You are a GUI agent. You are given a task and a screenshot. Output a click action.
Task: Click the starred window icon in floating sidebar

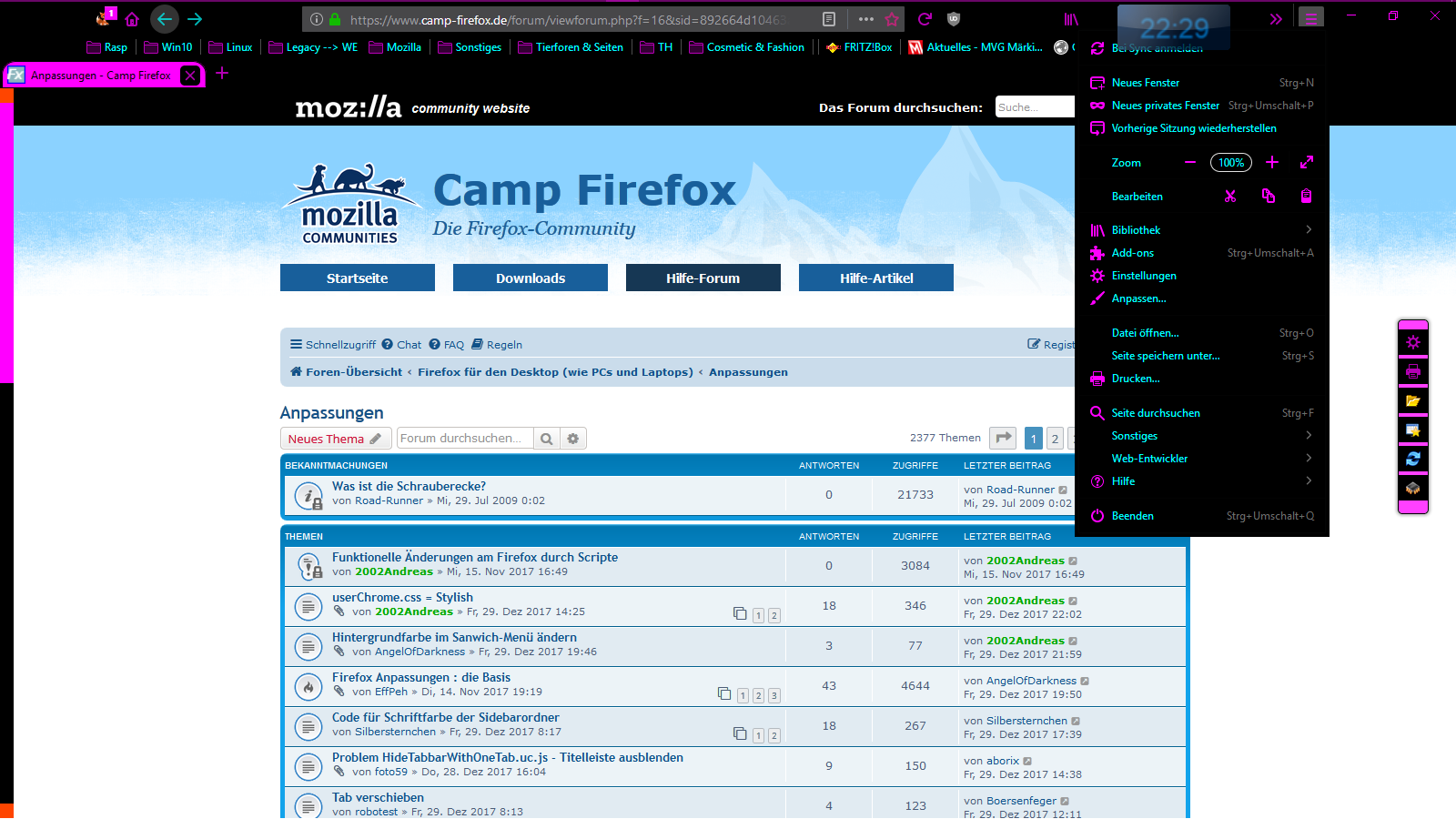[1413, 430]
